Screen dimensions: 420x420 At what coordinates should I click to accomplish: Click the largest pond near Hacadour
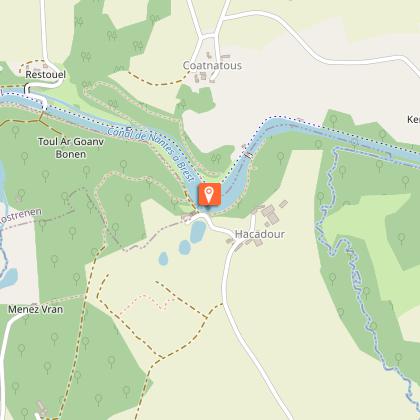click(198, 231)
